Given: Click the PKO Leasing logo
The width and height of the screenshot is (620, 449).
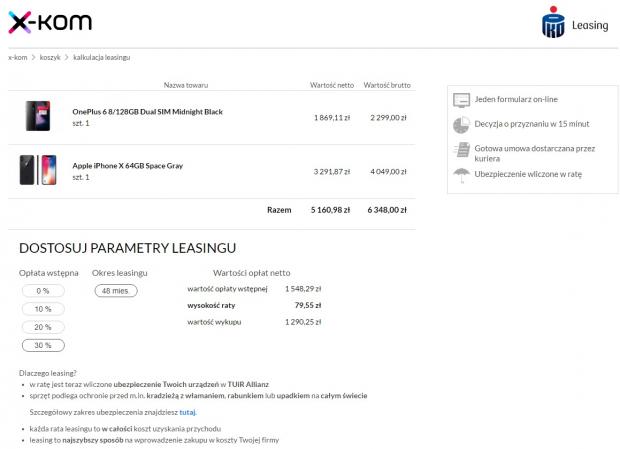Looking at the screenshot, I should pyautogui.click(x=575, y=22).
